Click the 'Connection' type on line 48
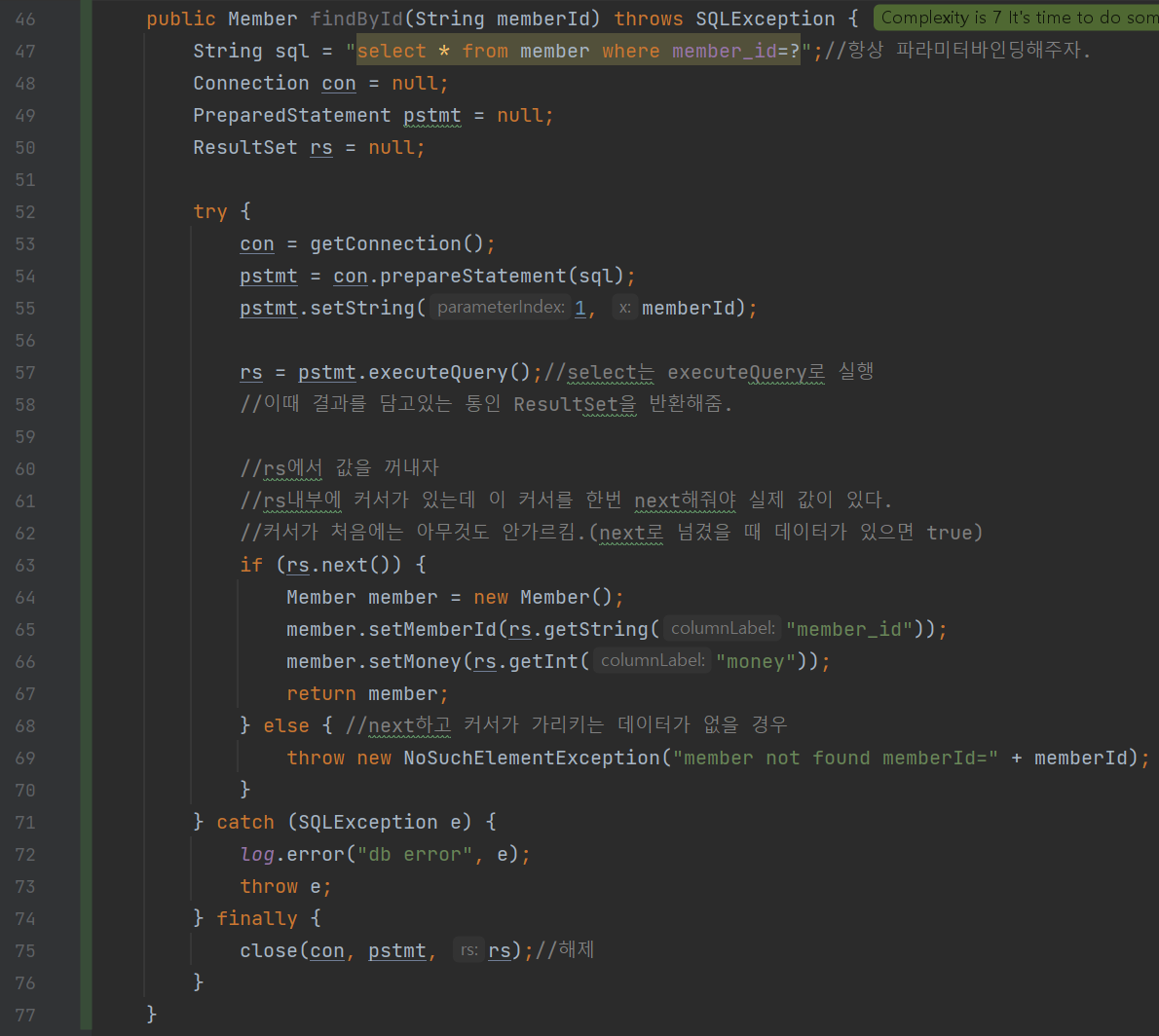The width and height of the screenshot is (1159, 1036). (250, 83)
